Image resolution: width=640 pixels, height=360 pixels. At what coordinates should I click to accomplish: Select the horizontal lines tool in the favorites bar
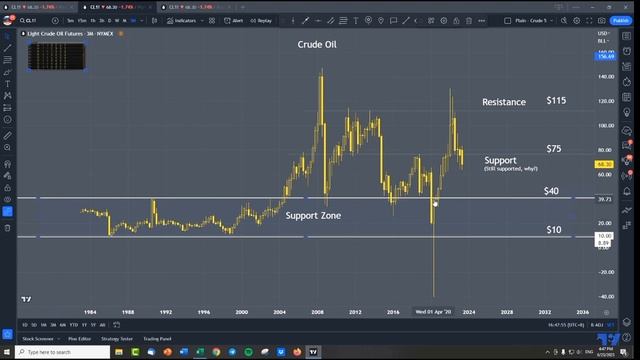[343, 21]
